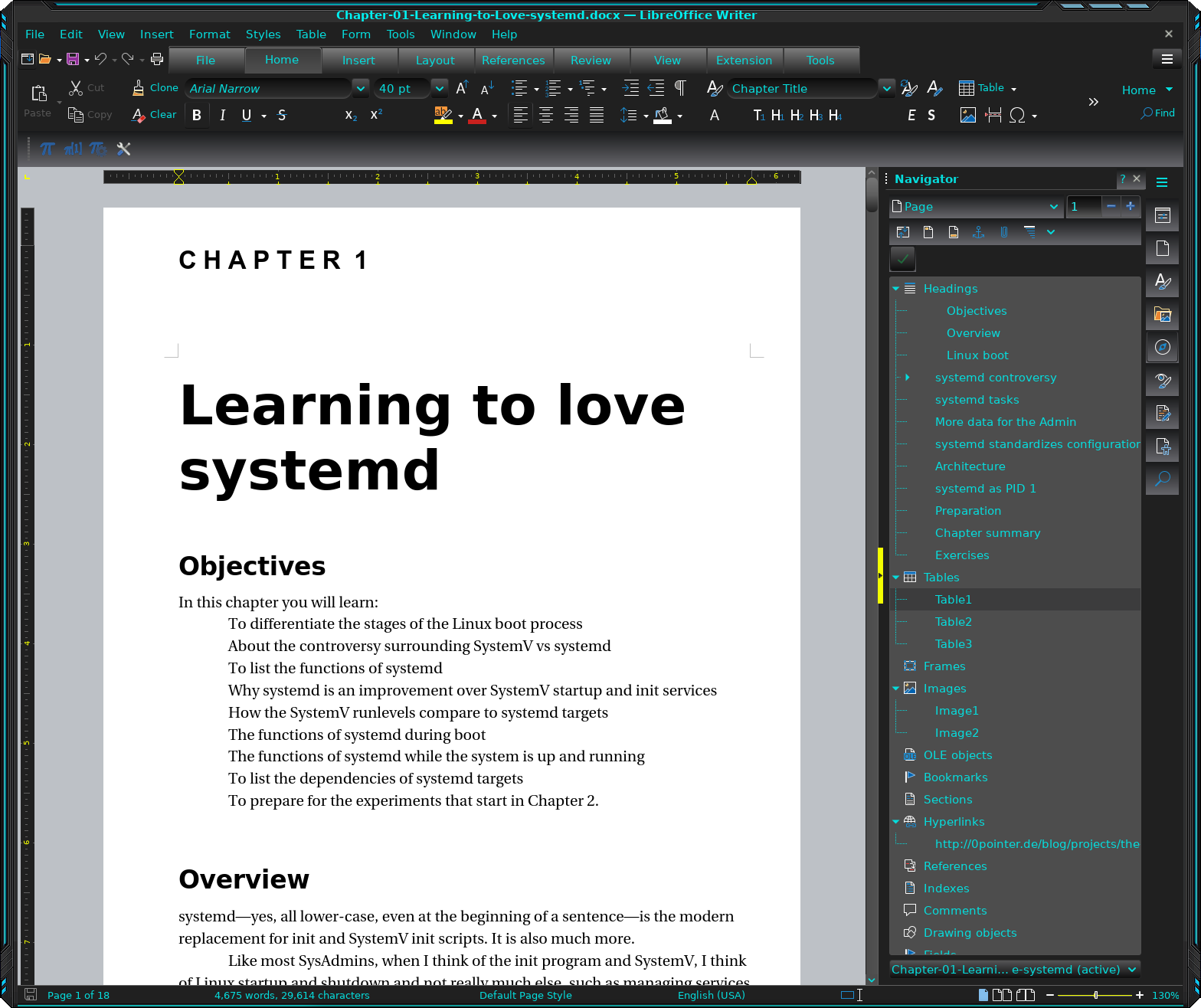Click the Find button in ribbon

(1157, 113)
